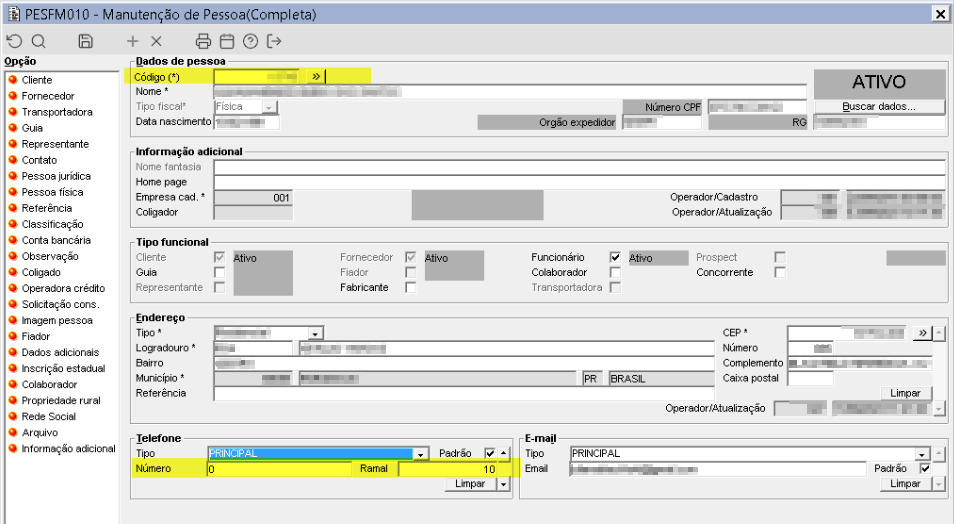Click the exit door toolbar icon
The width and height of the screenshot is (954, 524).
coord(274,41)
